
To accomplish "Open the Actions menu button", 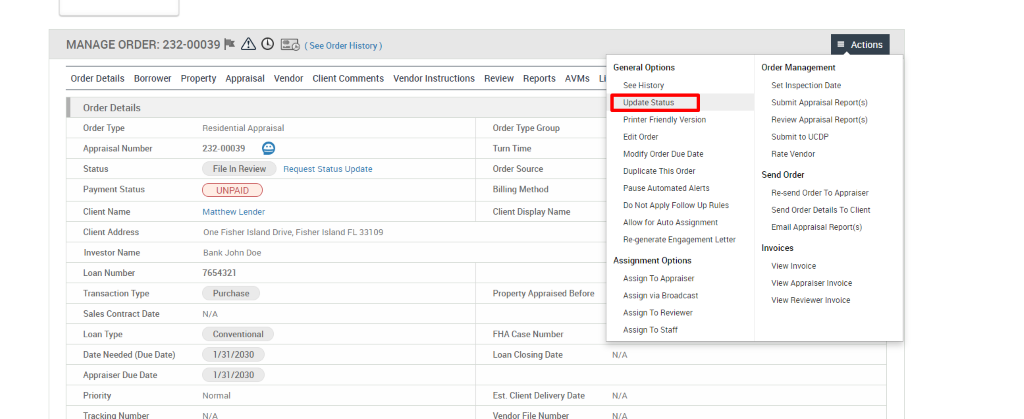I will pyautogui.click(x=860, y=44).
